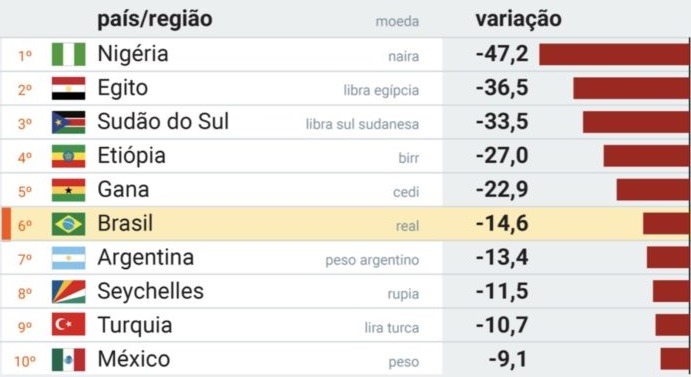Click the 10º ranking number

[25, 362]
